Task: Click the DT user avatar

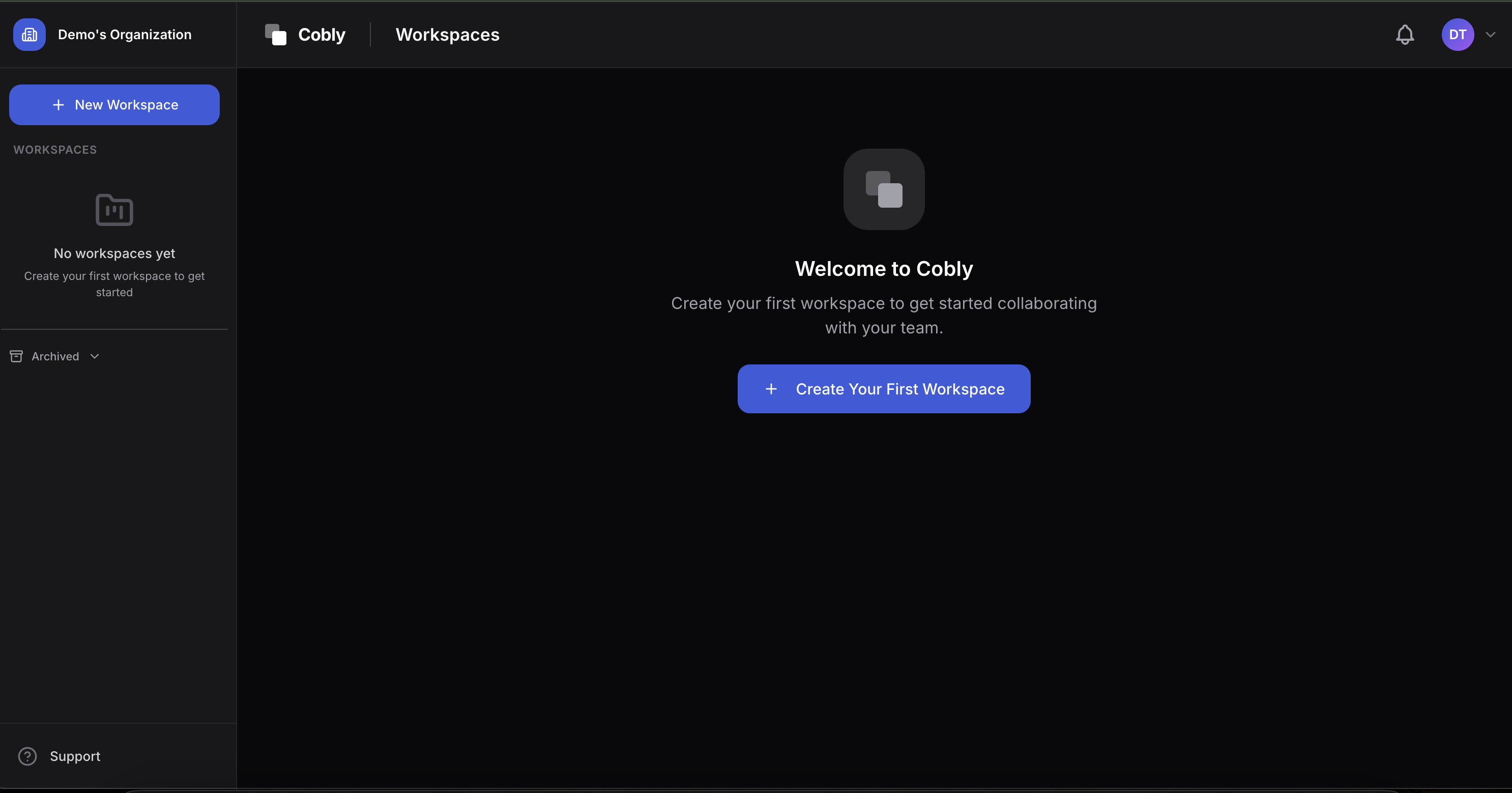Action: (1458, 35)
